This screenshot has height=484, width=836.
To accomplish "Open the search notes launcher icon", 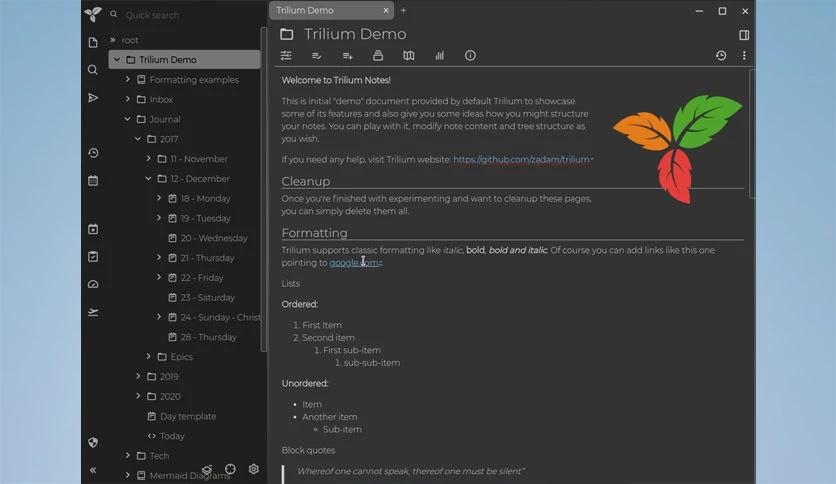I will tap(93, 70).
